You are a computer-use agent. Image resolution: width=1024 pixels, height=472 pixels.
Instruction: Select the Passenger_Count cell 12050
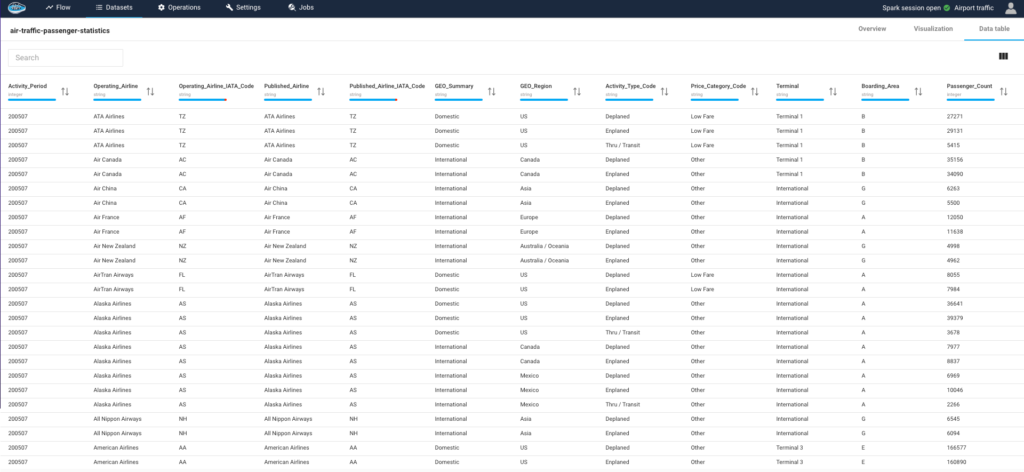tap(955, 217)
